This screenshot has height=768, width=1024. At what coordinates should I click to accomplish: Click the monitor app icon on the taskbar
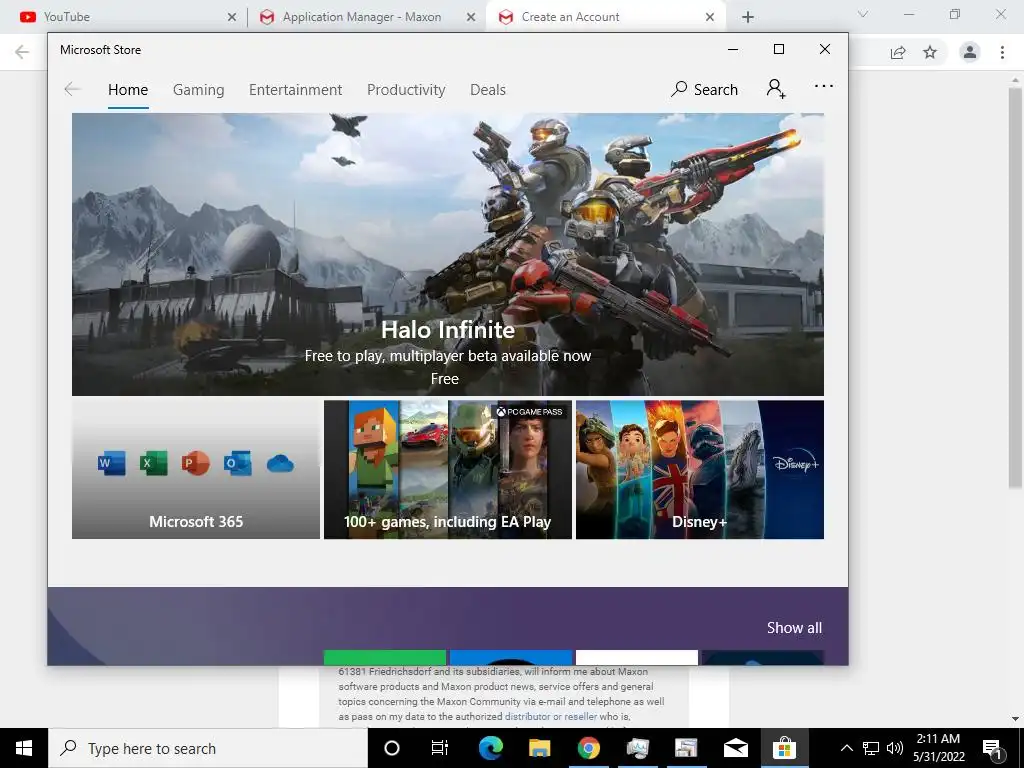(x=637, y=748)
